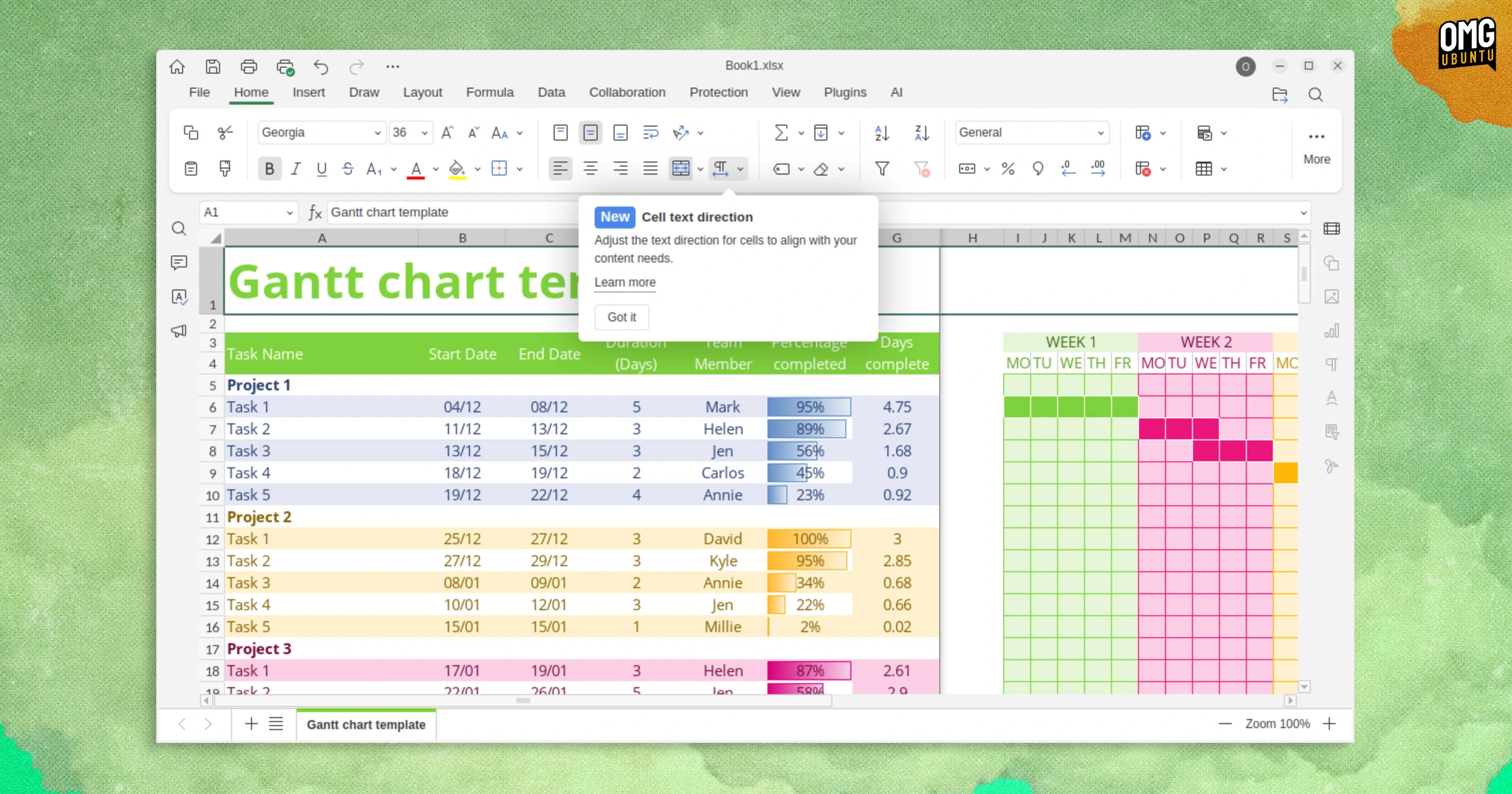Viewport: 1512px width, 794px height.
Task: Click the Summation function icon
Action: tap(781, 133)
